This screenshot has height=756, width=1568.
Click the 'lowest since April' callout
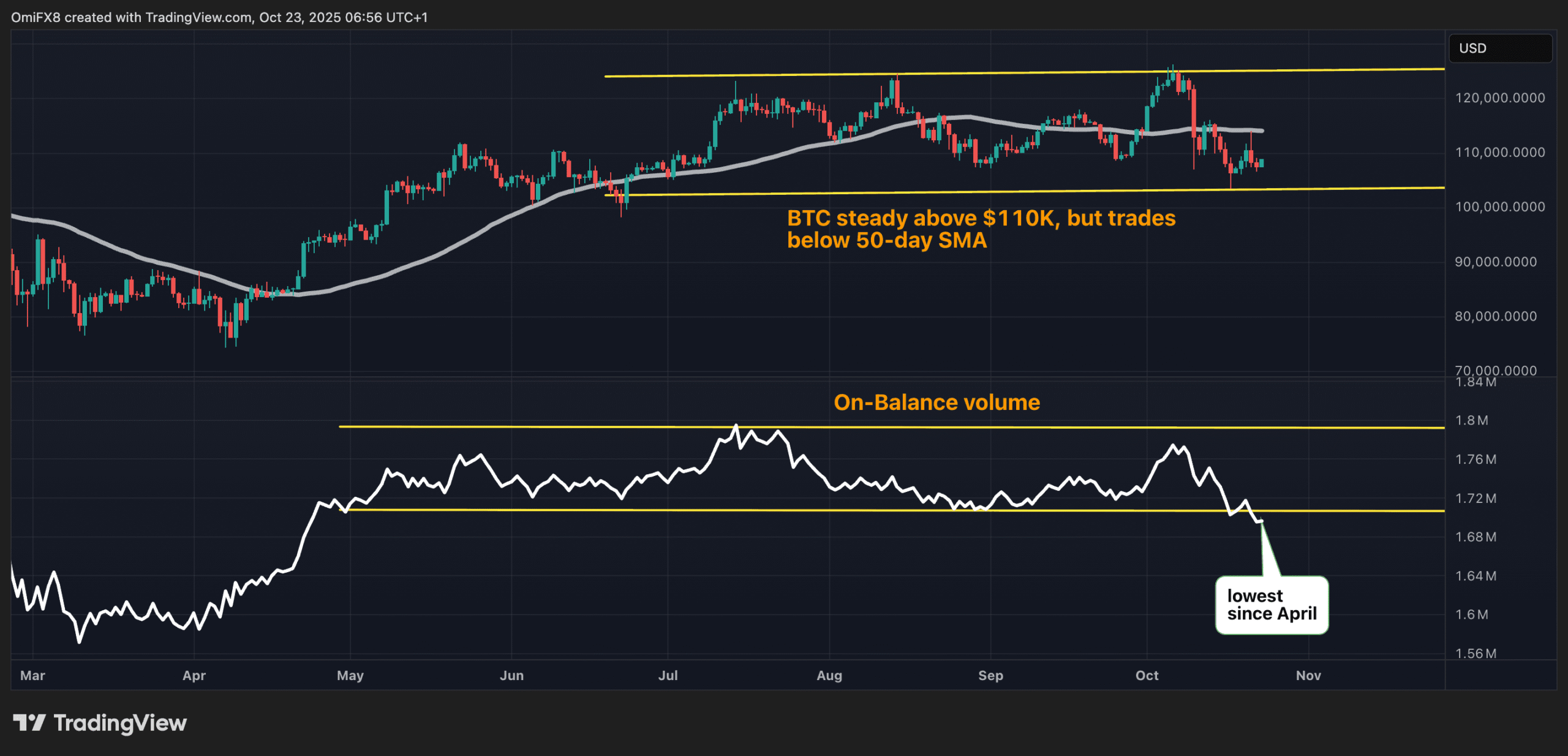coord(1272,605)
